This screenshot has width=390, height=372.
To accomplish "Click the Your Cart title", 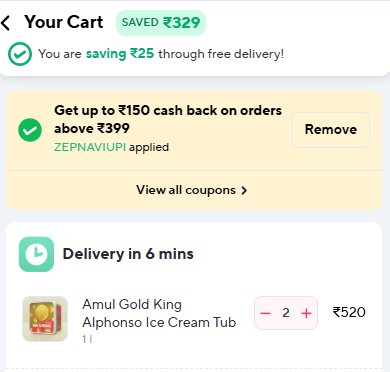I will 64,22.
